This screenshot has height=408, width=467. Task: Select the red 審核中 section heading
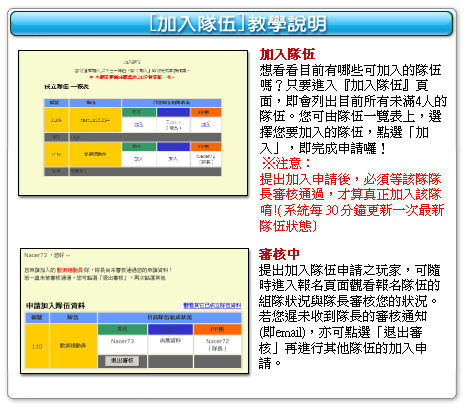coord(279,254)
